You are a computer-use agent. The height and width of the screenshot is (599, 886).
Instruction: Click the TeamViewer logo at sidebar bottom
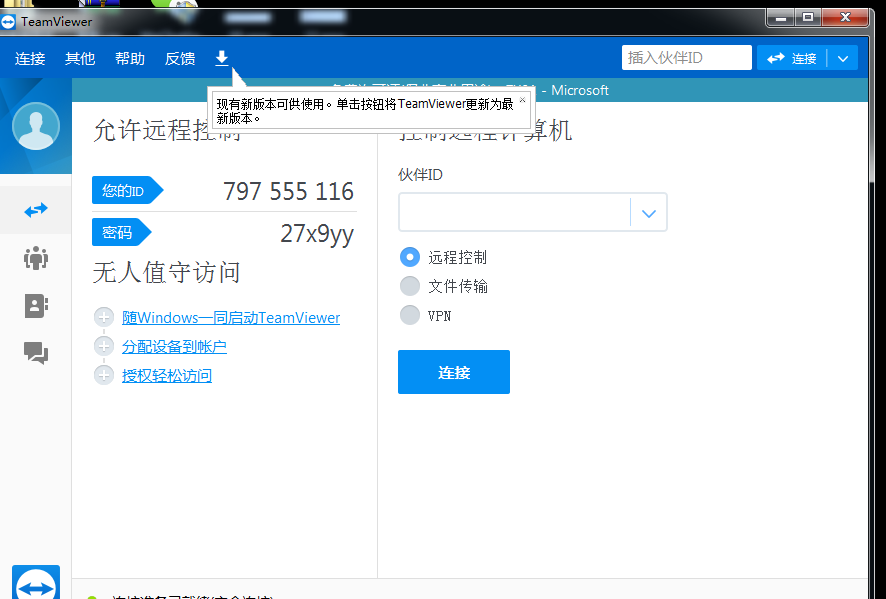(x=36, y=582)
